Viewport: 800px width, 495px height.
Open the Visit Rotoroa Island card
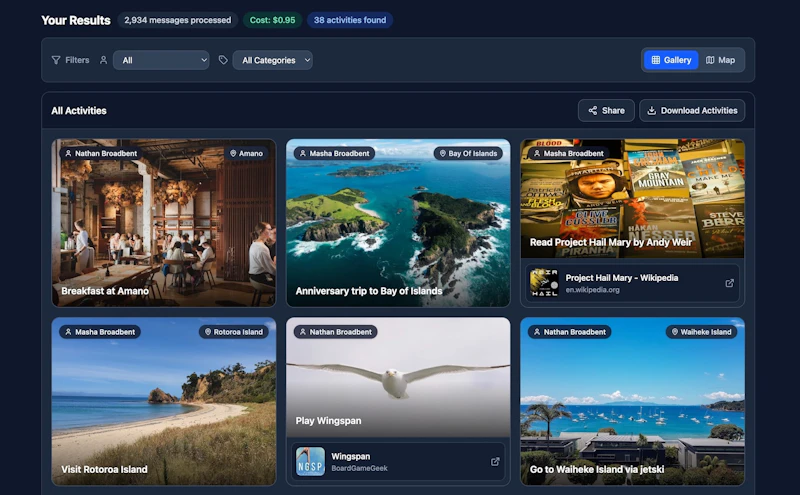tap(164, 402)
